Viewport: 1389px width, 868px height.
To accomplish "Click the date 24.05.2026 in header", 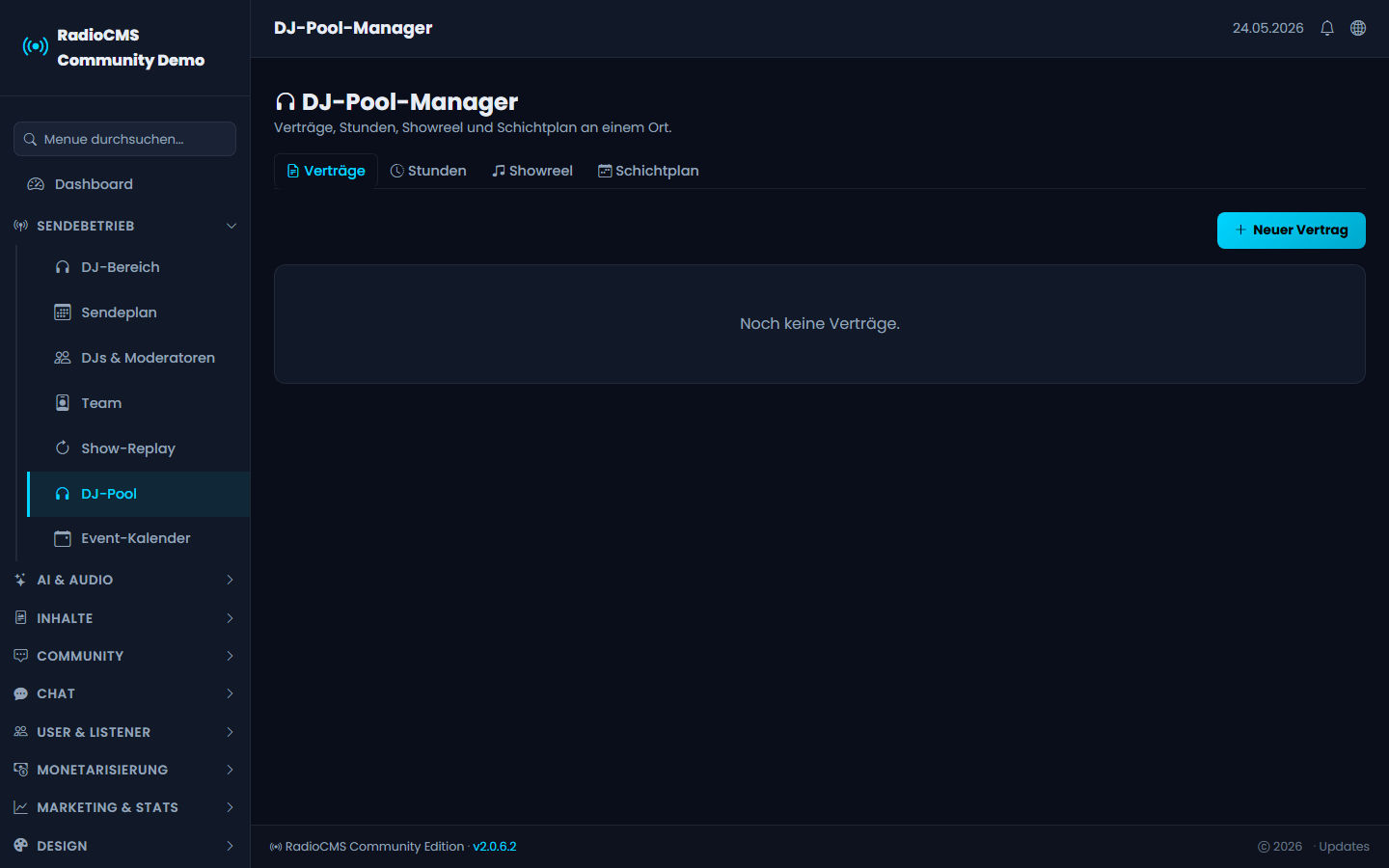I will click(1267, 28).
